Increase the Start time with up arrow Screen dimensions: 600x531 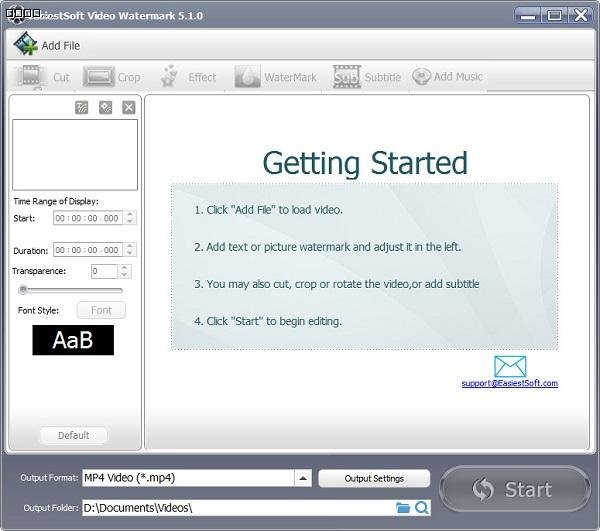click(x=130, y=215)
